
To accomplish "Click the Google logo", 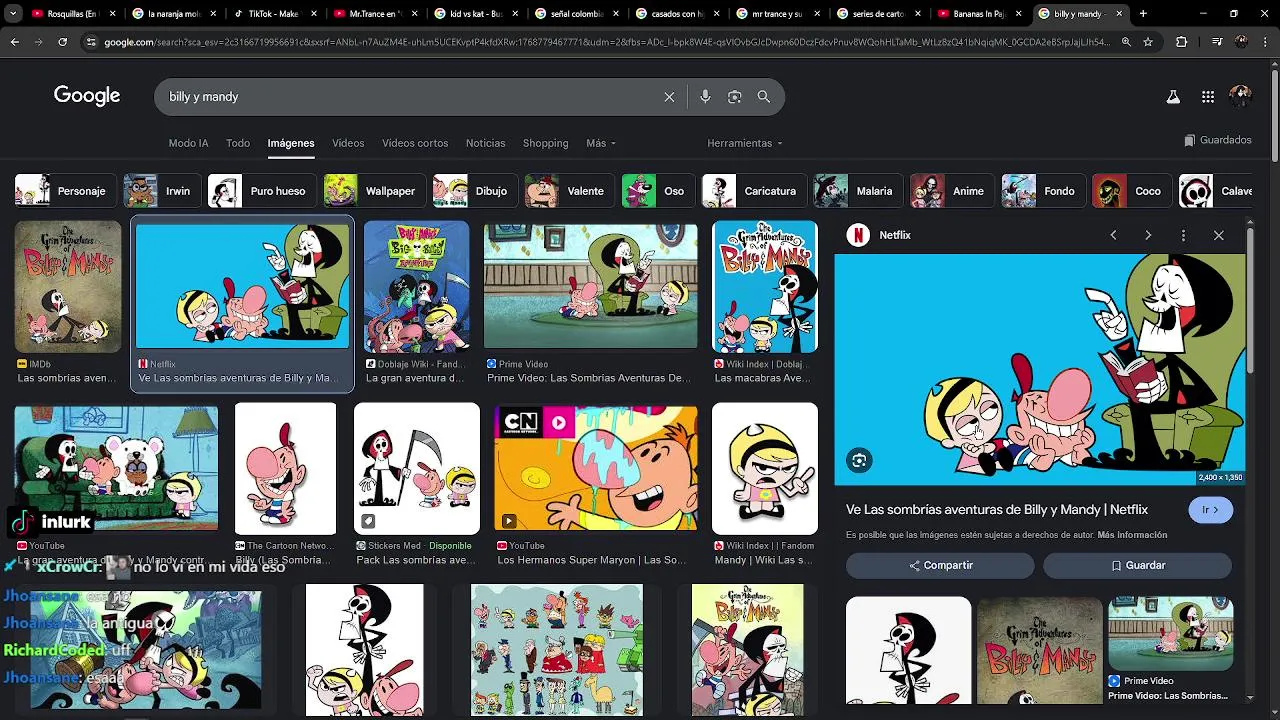I will 87,96.
